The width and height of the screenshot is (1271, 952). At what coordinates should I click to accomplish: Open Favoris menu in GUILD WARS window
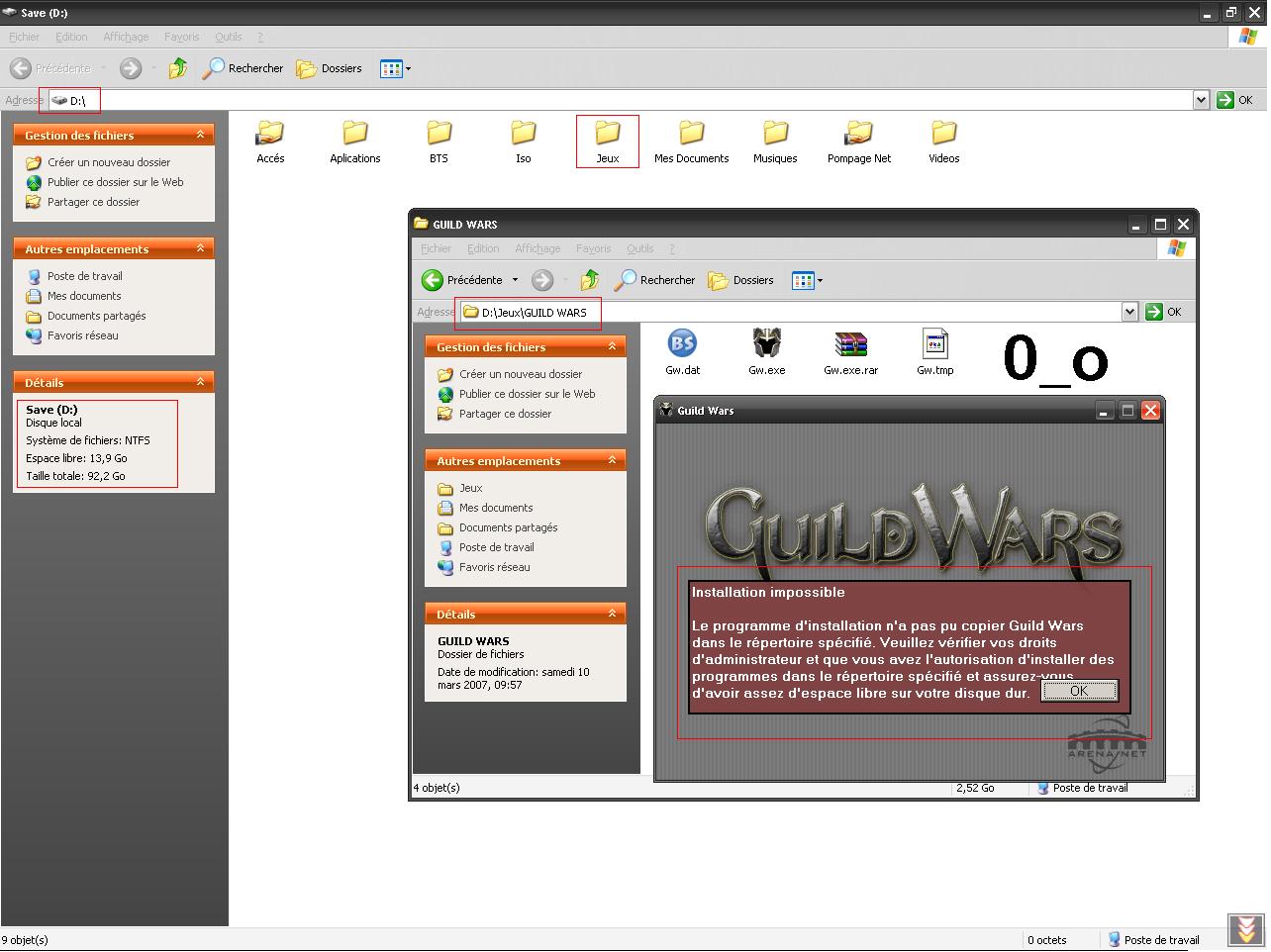[593, 248]
